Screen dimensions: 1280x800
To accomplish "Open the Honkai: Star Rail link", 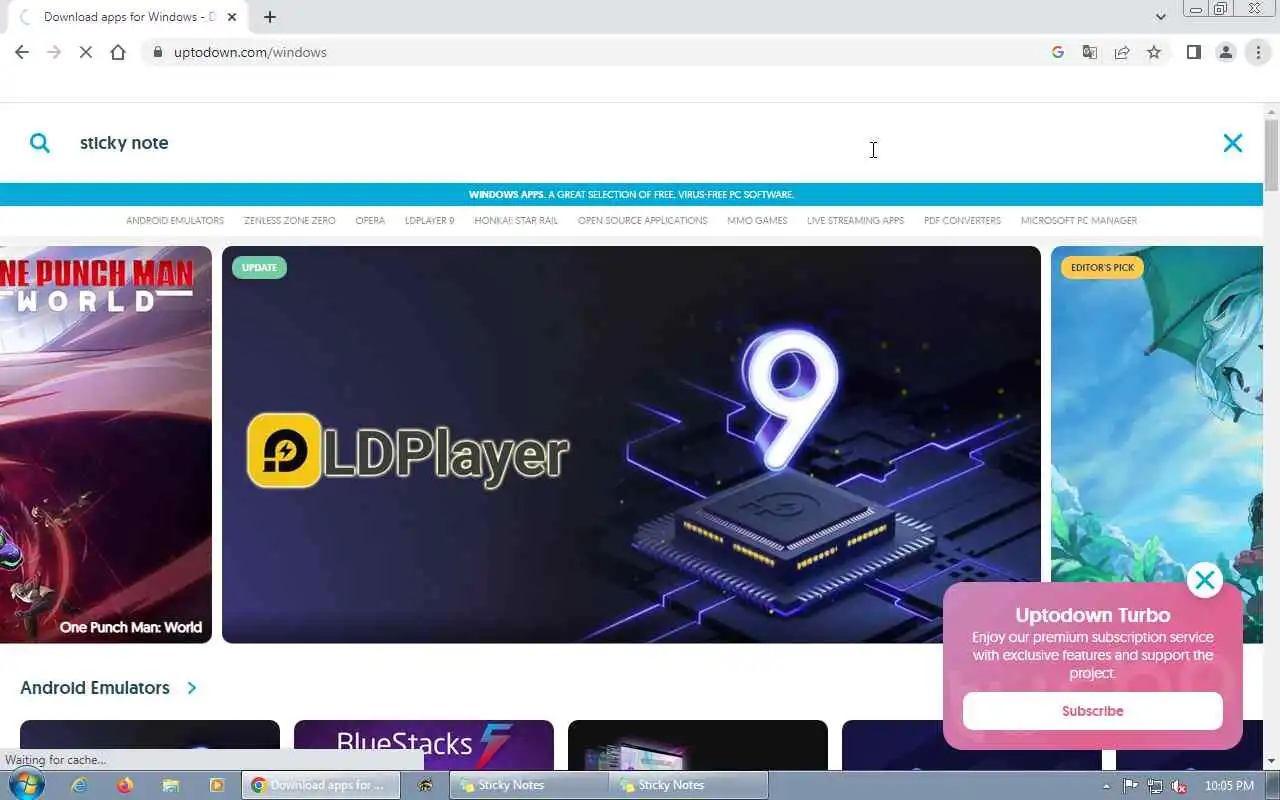I will click(516, 220).
